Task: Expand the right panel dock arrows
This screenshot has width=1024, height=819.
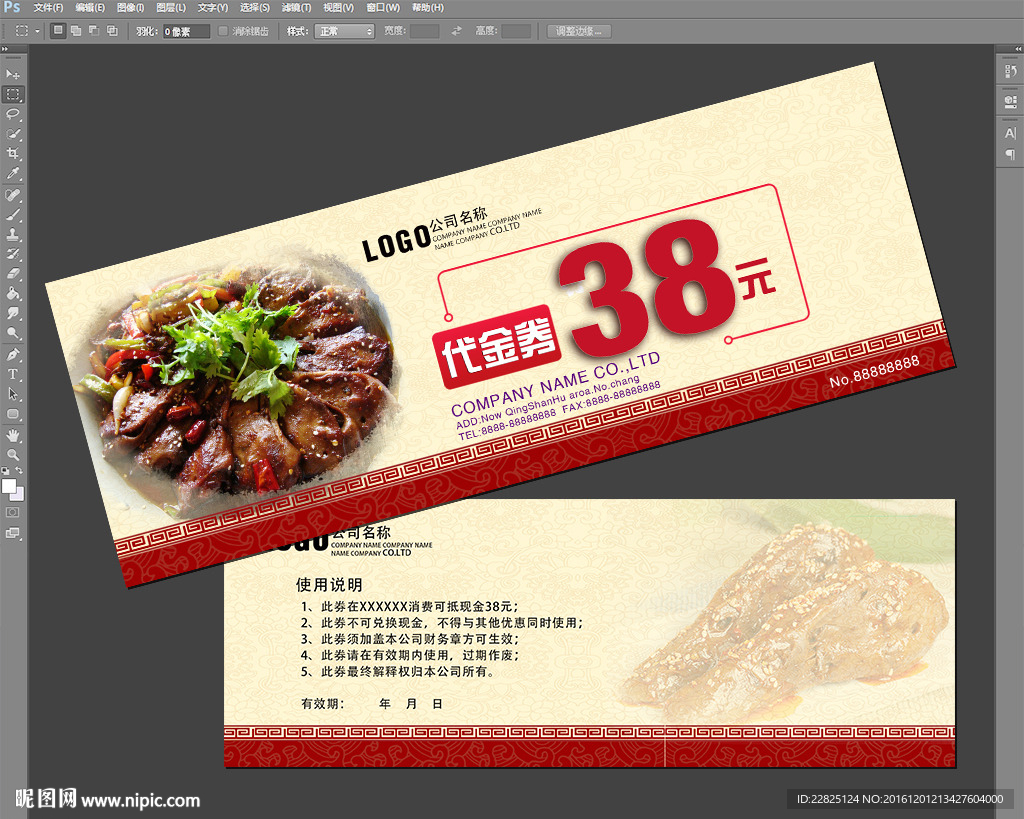Action: click(x=1018, y=49)
